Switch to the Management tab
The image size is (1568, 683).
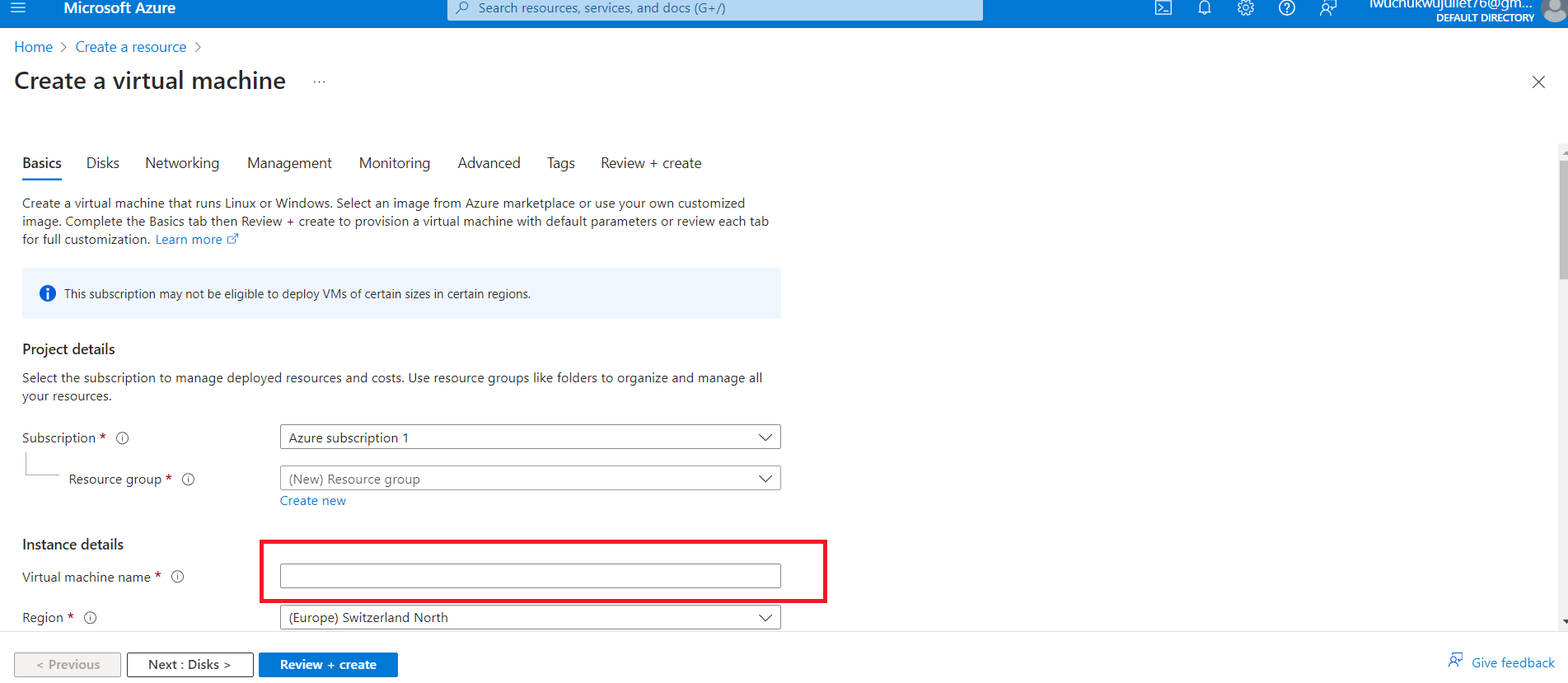[x=289, y=163]
